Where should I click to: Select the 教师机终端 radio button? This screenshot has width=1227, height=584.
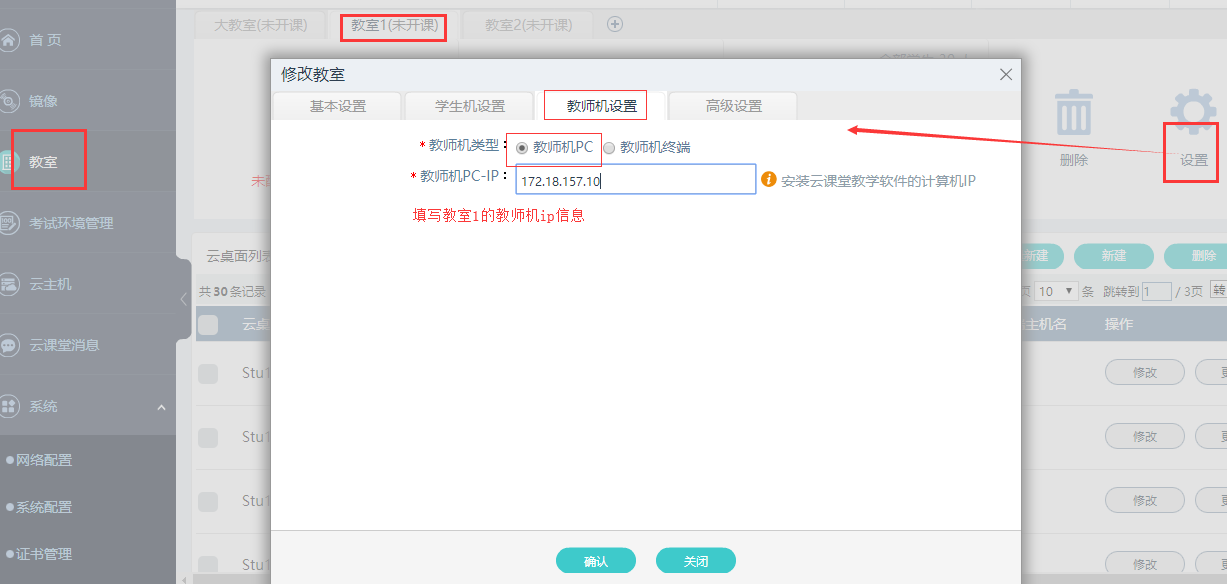609,148
